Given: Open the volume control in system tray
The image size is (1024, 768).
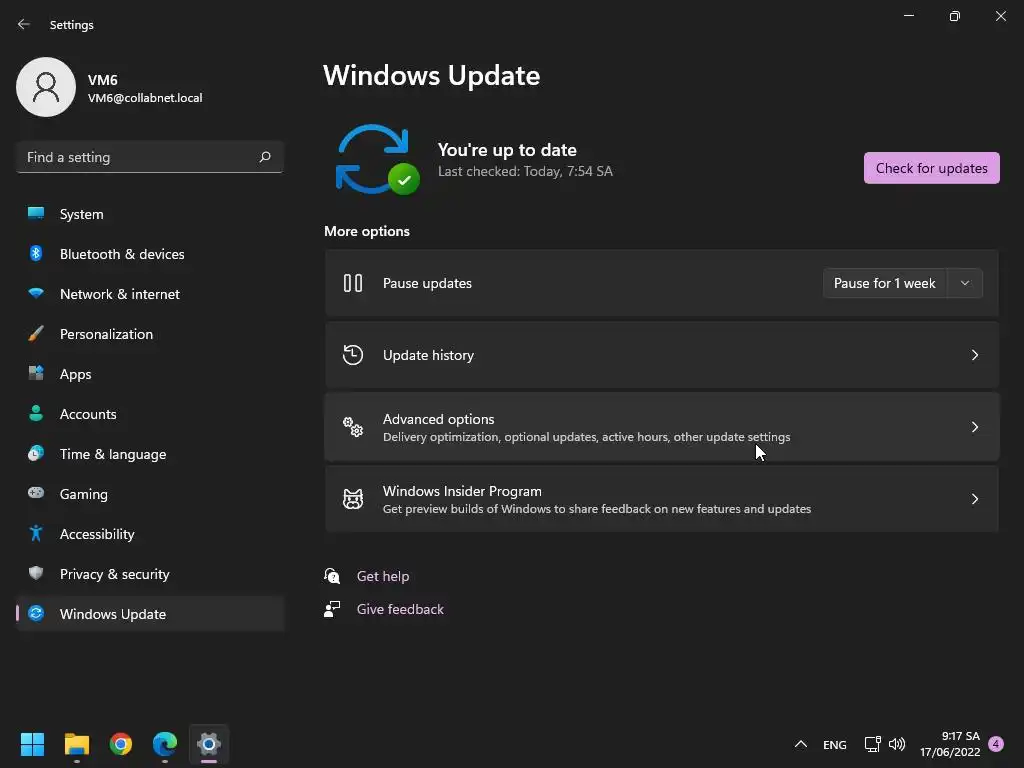Looking at the screenshot, I should (x=897, y=744).
